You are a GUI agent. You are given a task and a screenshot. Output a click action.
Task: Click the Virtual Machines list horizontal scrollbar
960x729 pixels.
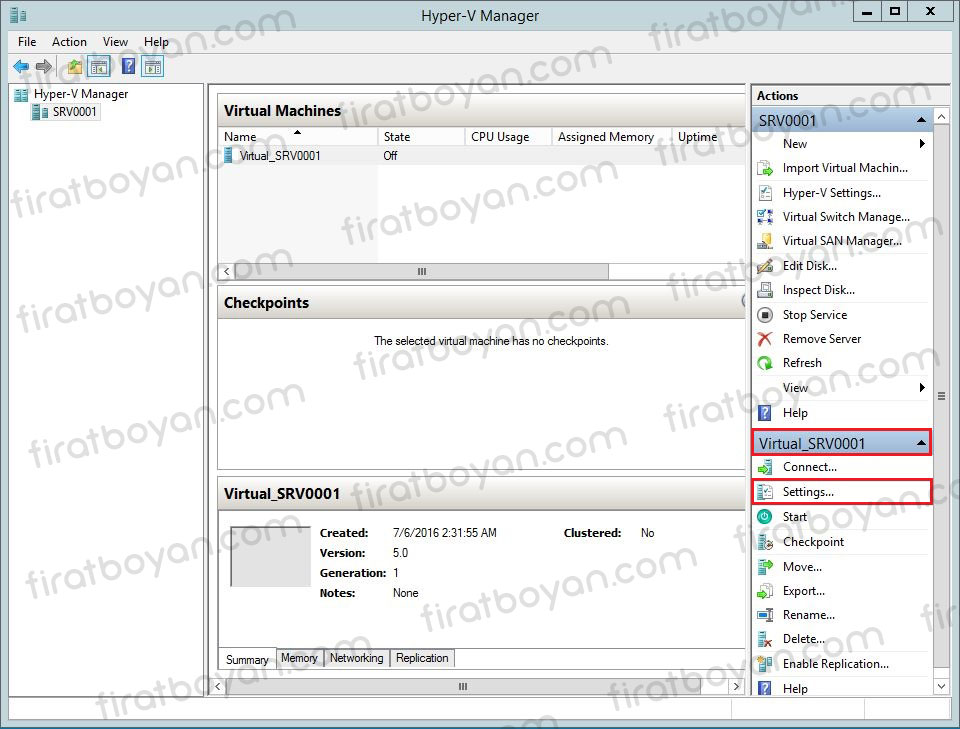tap(421, 271)
